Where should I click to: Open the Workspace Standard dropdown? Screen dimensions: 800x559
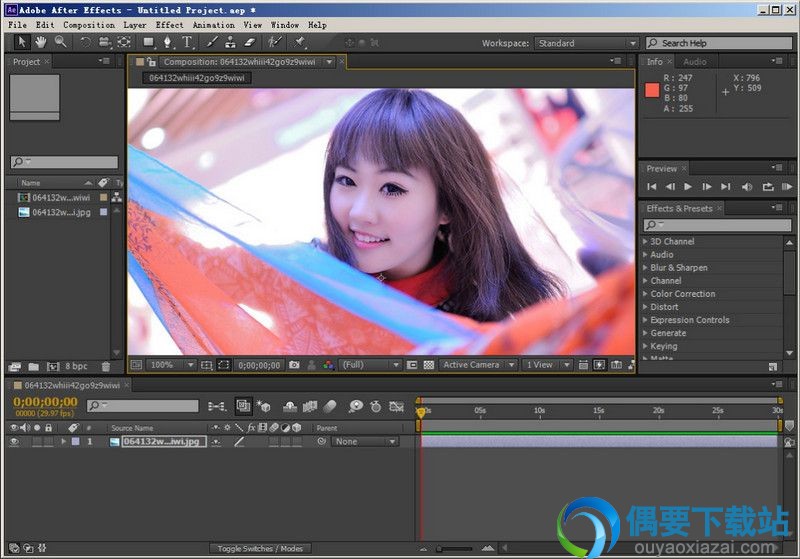pyautogui.click(x=586, y=43)
